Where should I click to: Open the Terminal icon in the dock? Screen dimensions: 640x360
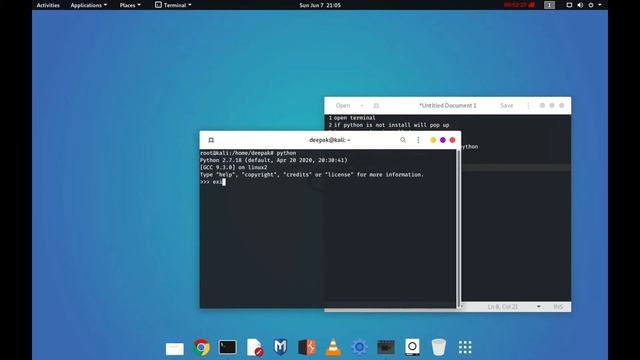tap(227, 347)
